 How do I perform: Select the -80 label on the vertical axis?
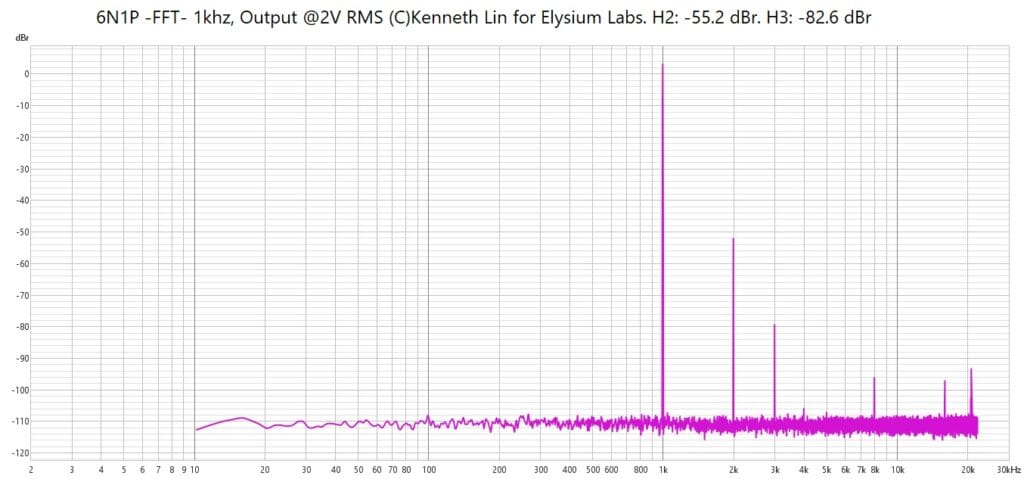coord(24,327)
